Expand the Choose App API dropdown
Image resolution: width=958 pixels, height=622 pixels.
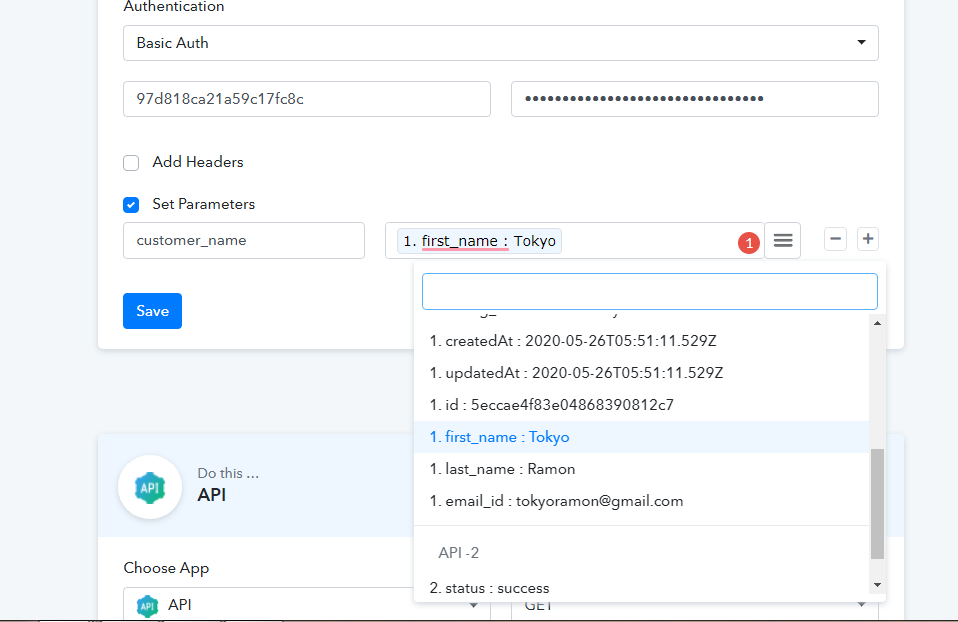(307, 604)
